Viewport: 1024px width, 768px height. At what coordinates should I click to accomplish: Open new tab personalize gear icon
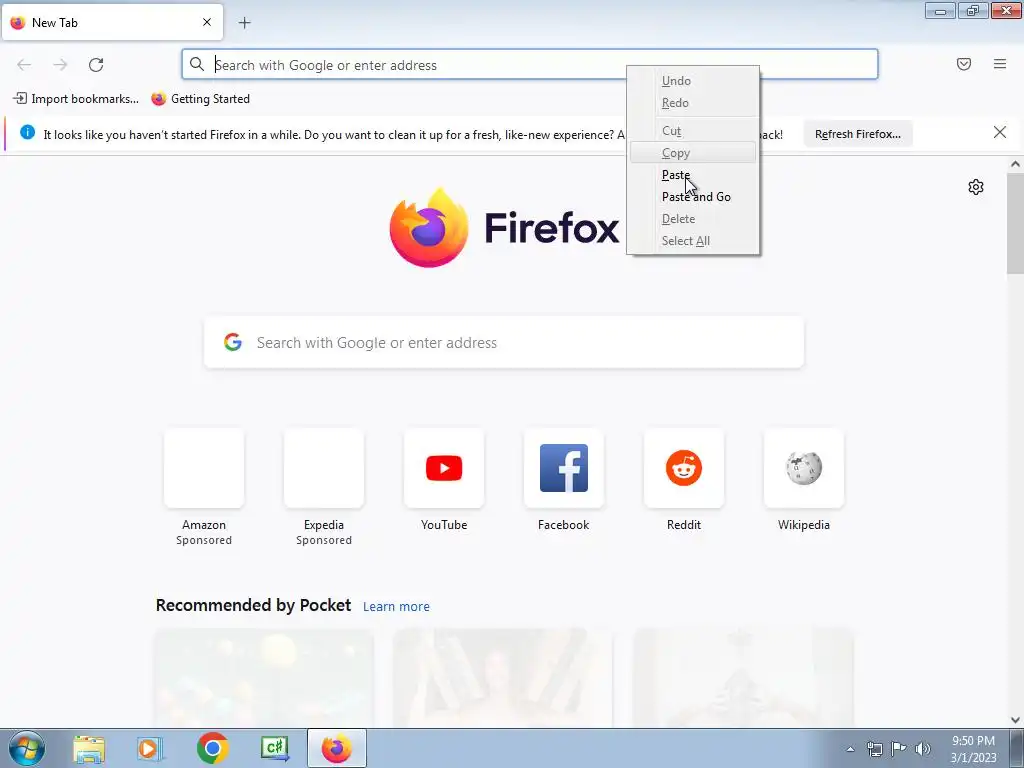(976, 187)
